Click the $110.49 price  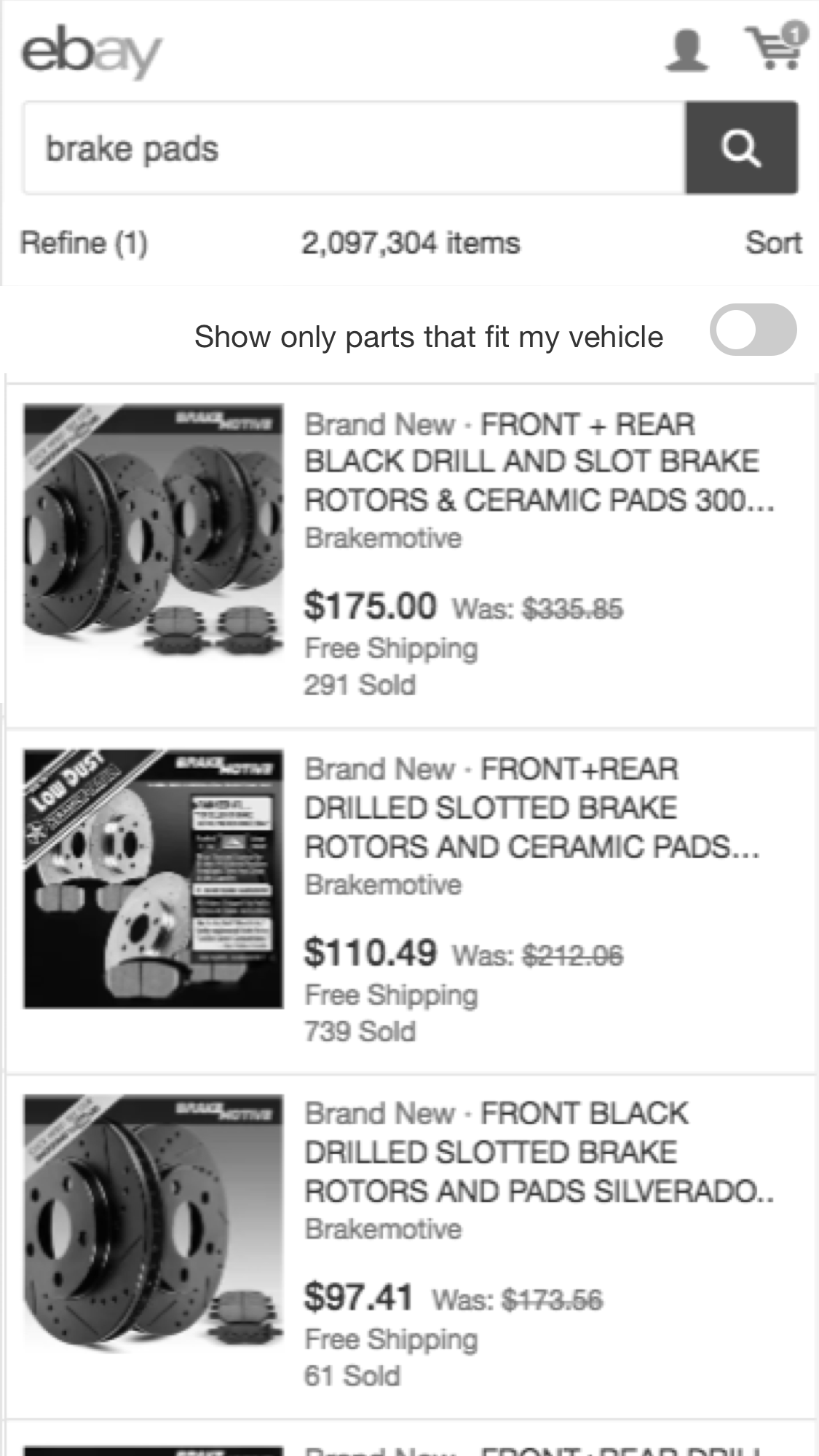(x=370, y=952)
